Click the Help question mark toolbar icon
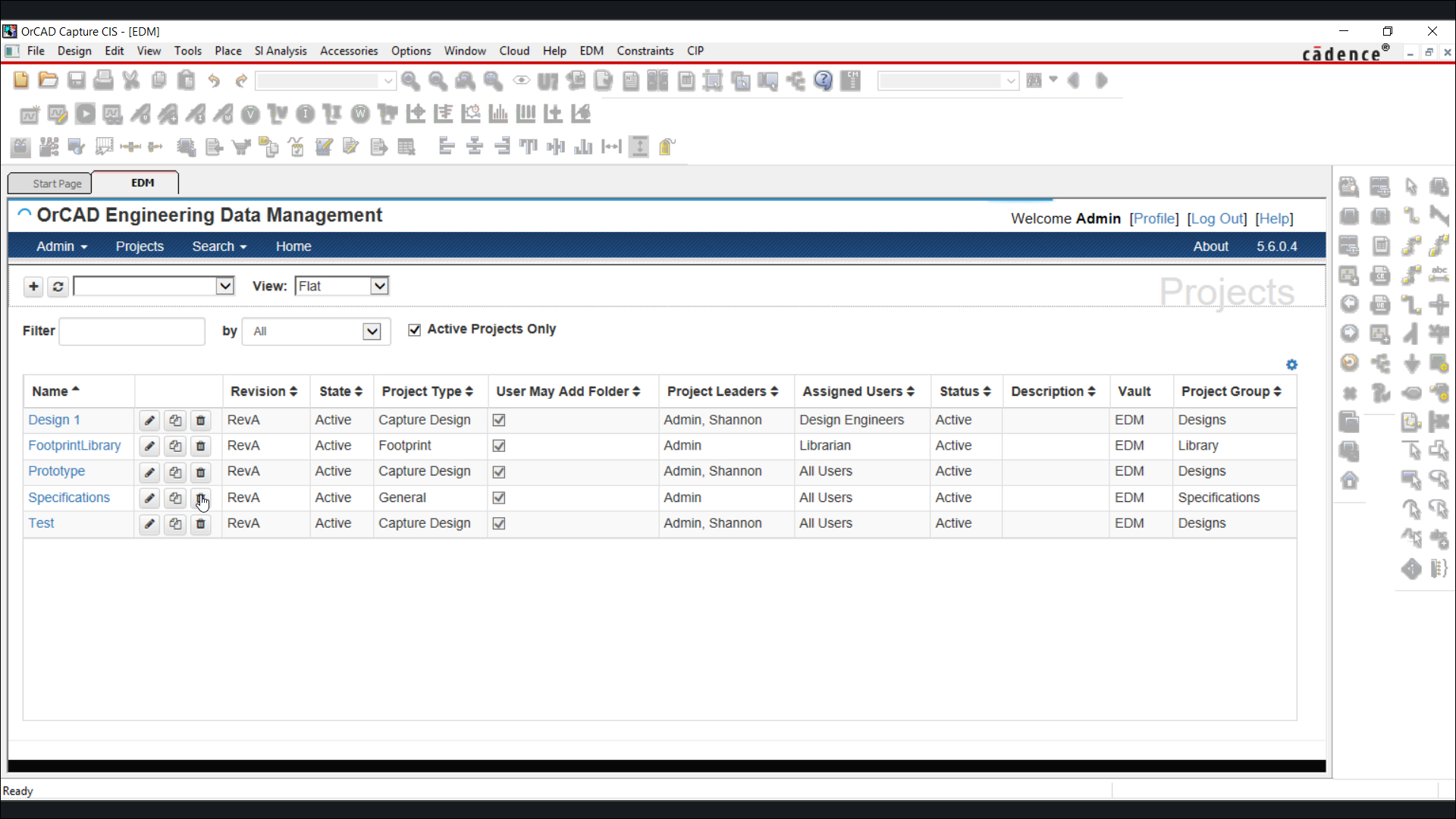This screenshot has height=819, width=1456. coord(824,80)
